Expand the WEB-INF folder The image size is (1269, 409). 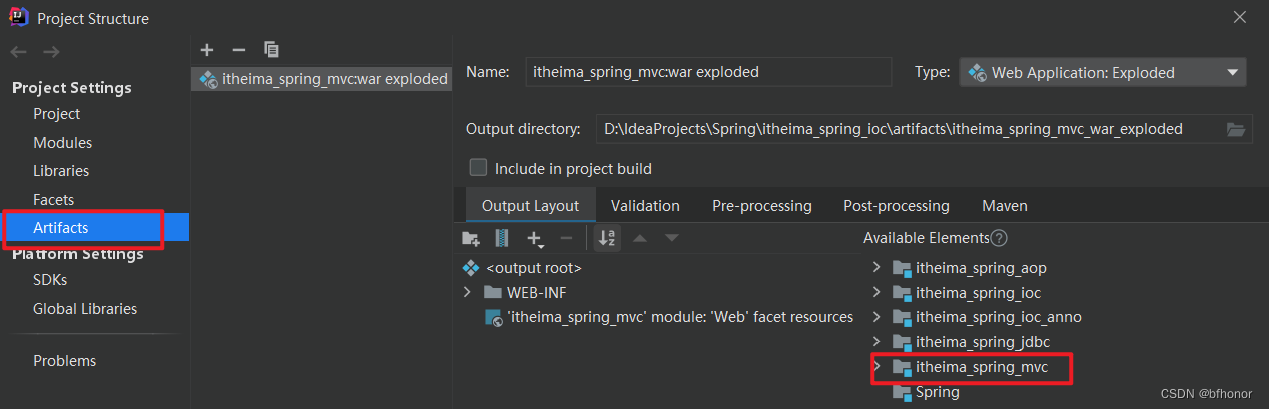[467, 292]
